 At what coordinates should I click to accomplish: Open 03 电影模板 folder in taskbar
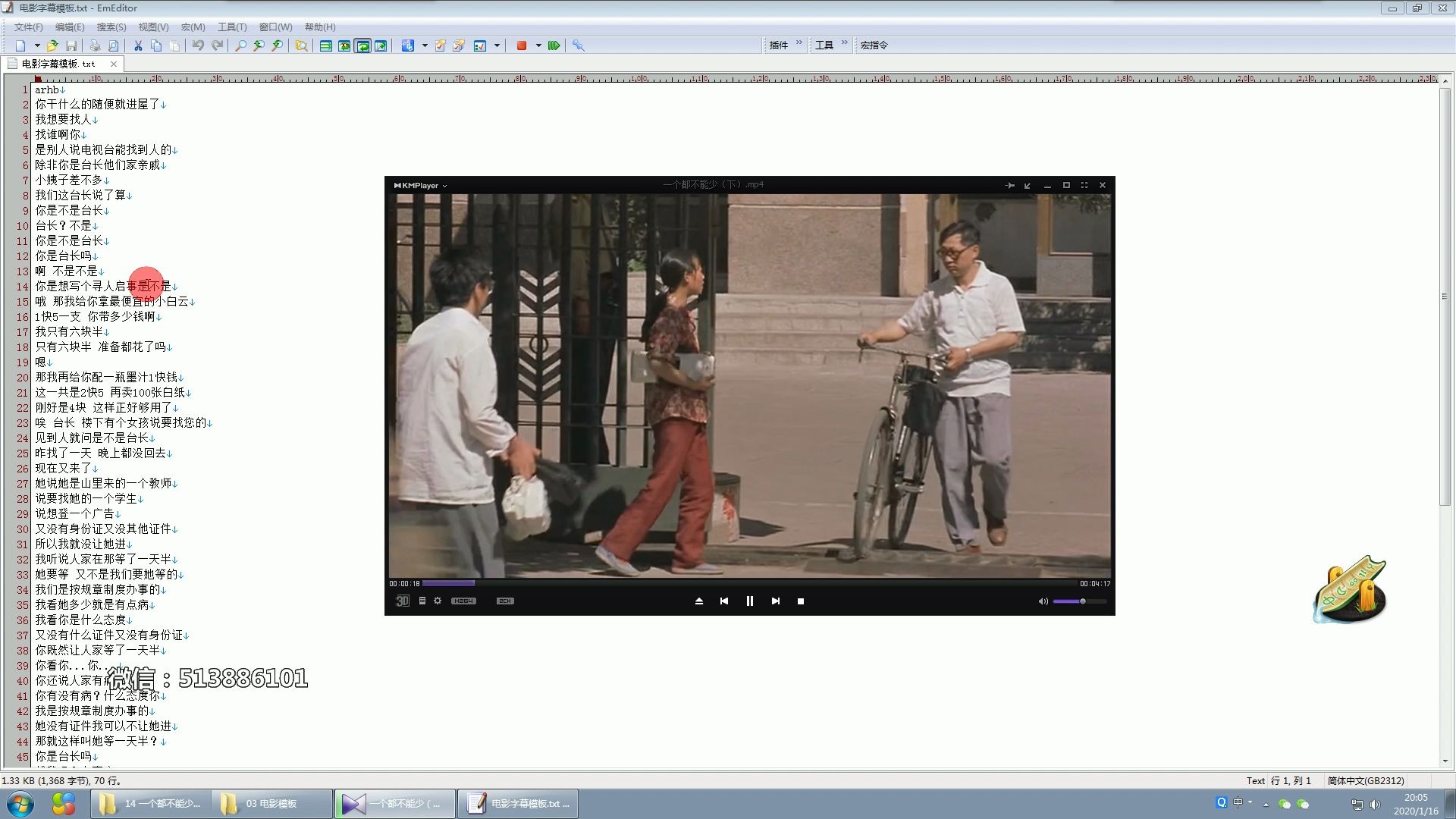pos(271,803)
